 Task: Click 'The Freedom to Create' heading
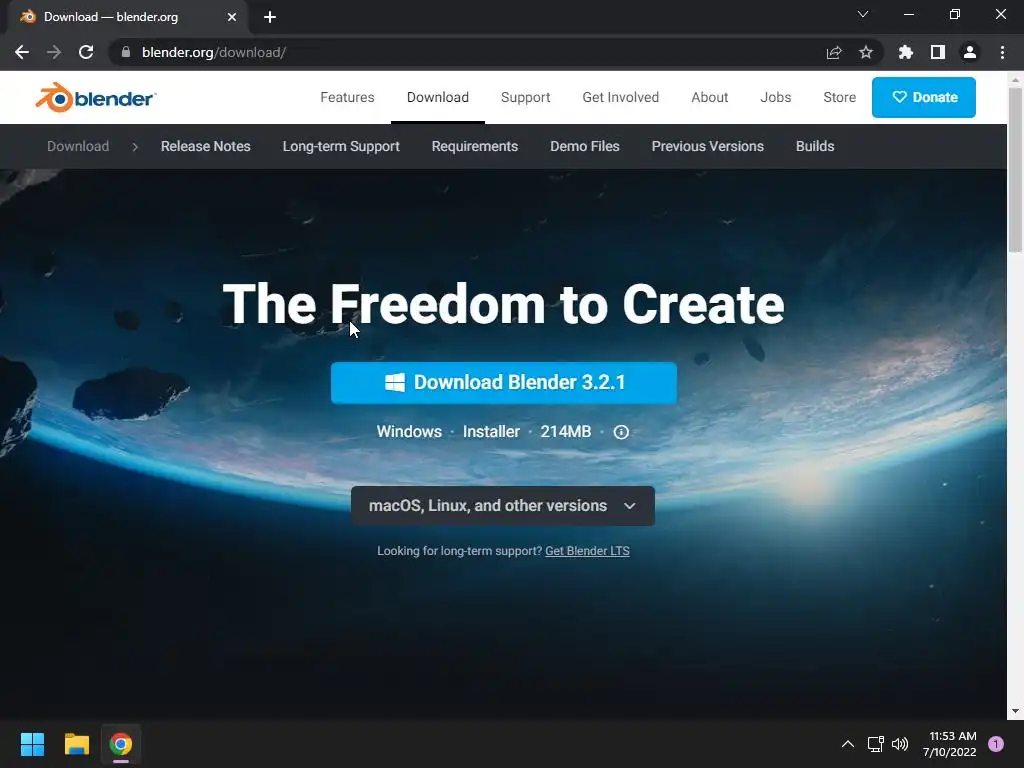click(x=504, y=304)
